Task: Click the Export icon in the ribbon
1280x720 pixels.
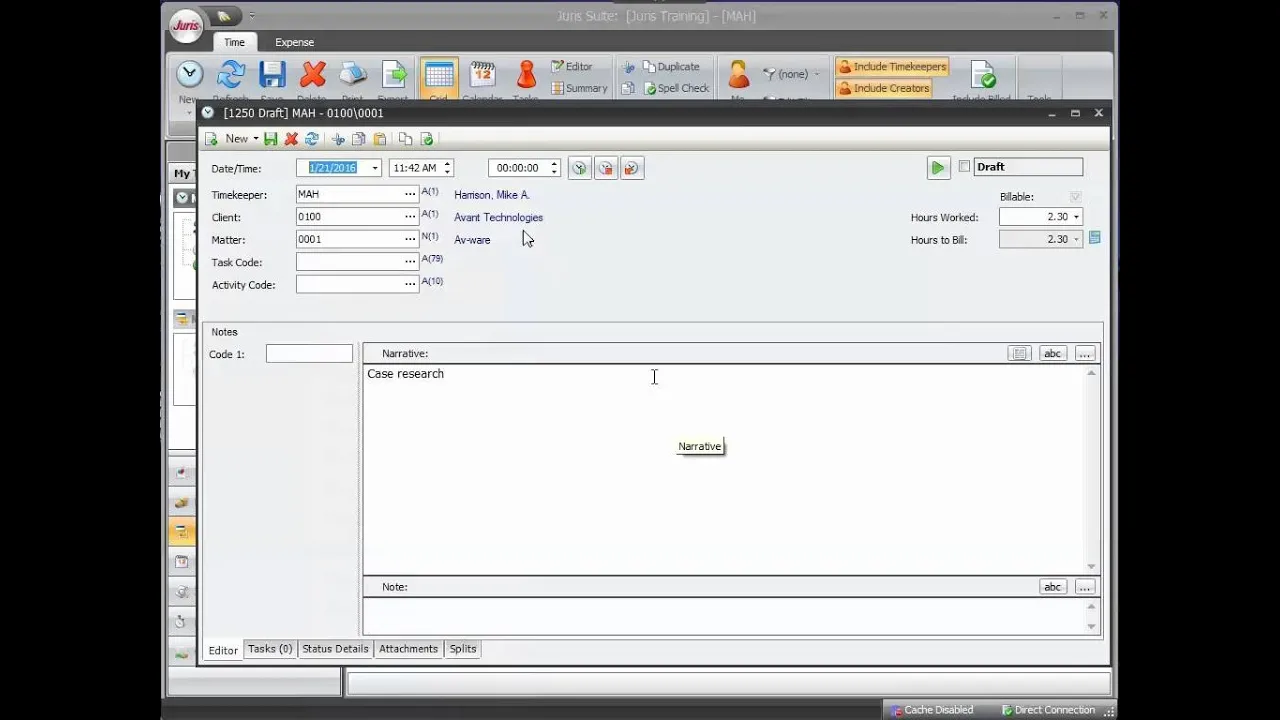Action: tap(394, 74)
